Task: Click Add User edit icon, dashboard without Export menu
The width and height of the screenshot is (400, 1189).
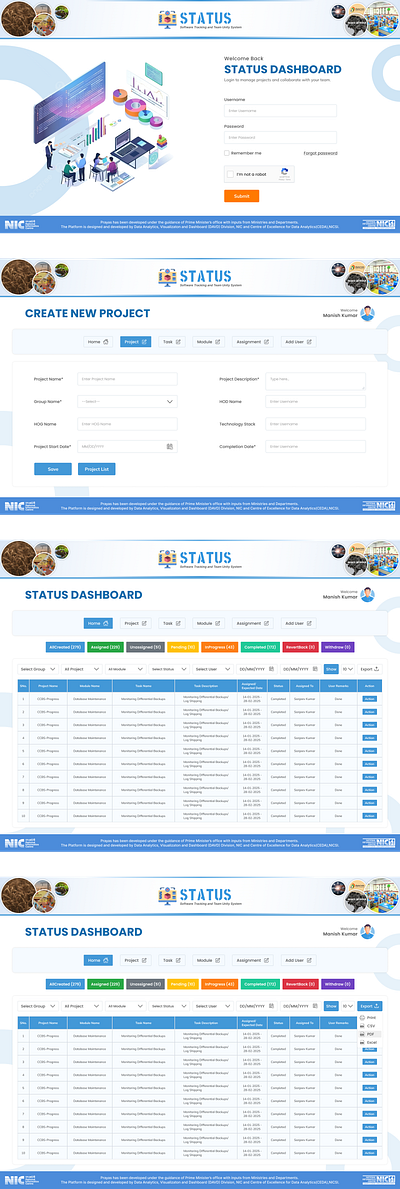Action: coord(310,623)
